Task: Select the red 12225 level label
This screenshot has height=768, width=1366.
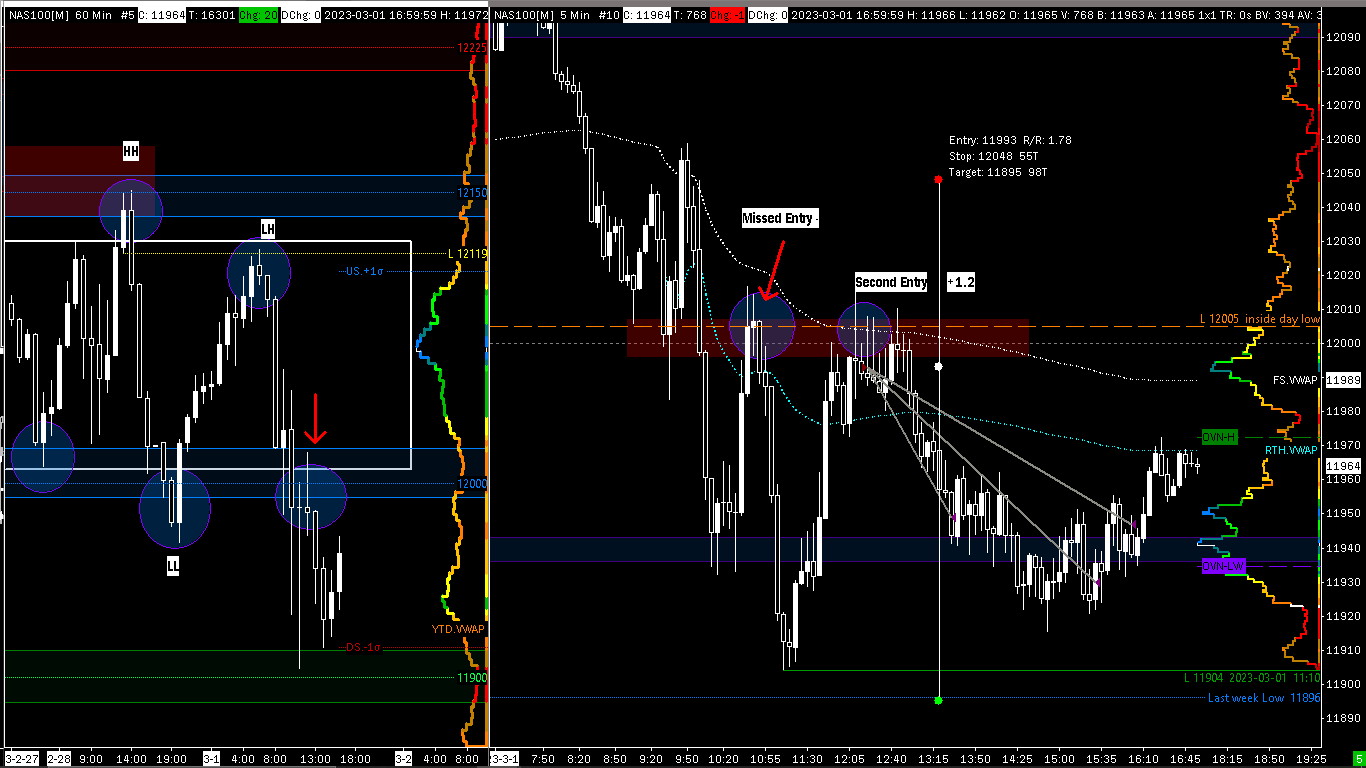Action: (471, 48)
